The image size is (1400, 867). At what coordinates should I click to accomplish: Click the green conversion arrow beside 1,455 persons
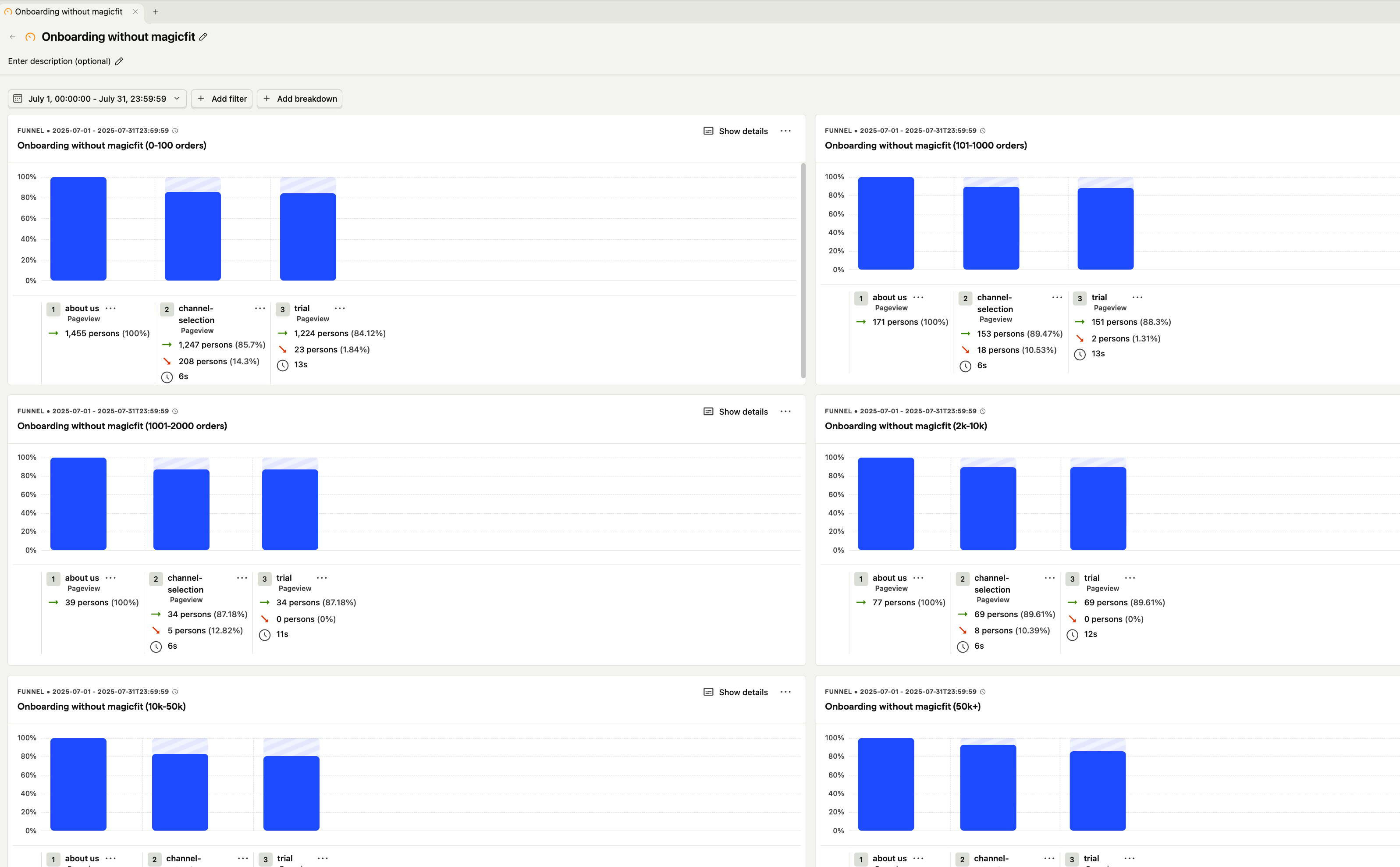point(54,333)
